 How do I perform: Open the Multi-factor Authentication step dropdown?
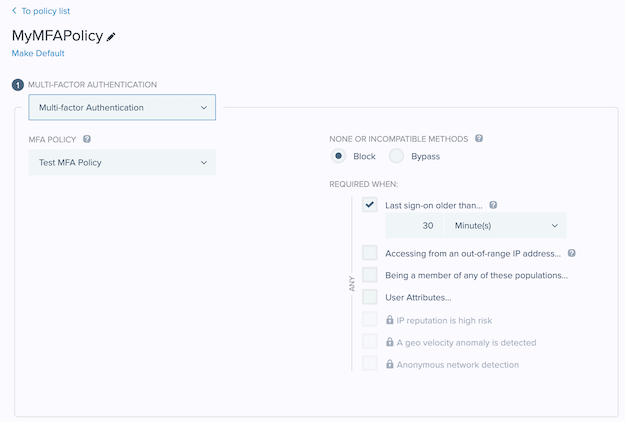pos(122,107)
